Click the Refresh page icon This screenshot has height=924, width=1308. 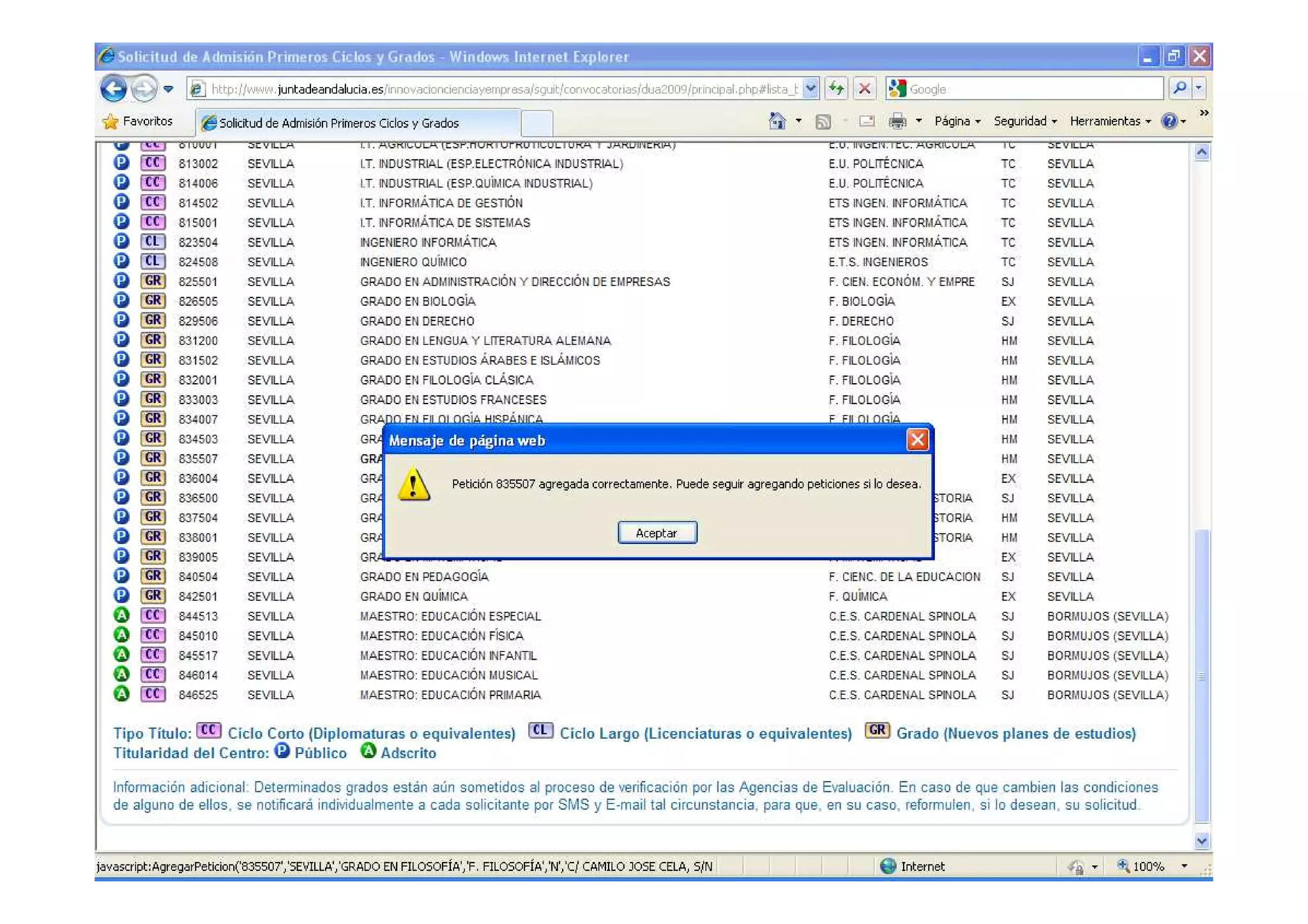(x=836, y=89)
